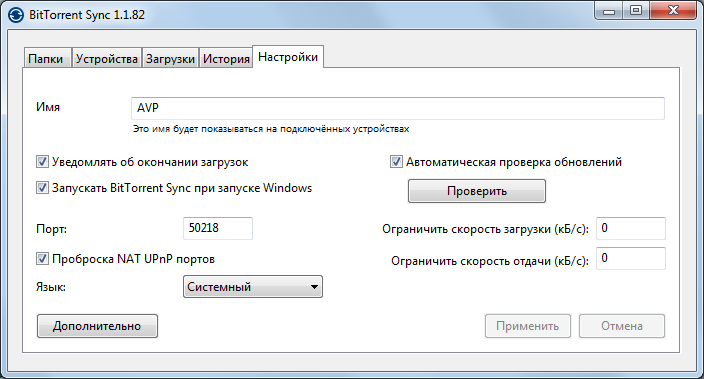Toggle Уведомлять об окончании загрузок checkbox
This screenshot has width=704, height=379.
[42, 162]
